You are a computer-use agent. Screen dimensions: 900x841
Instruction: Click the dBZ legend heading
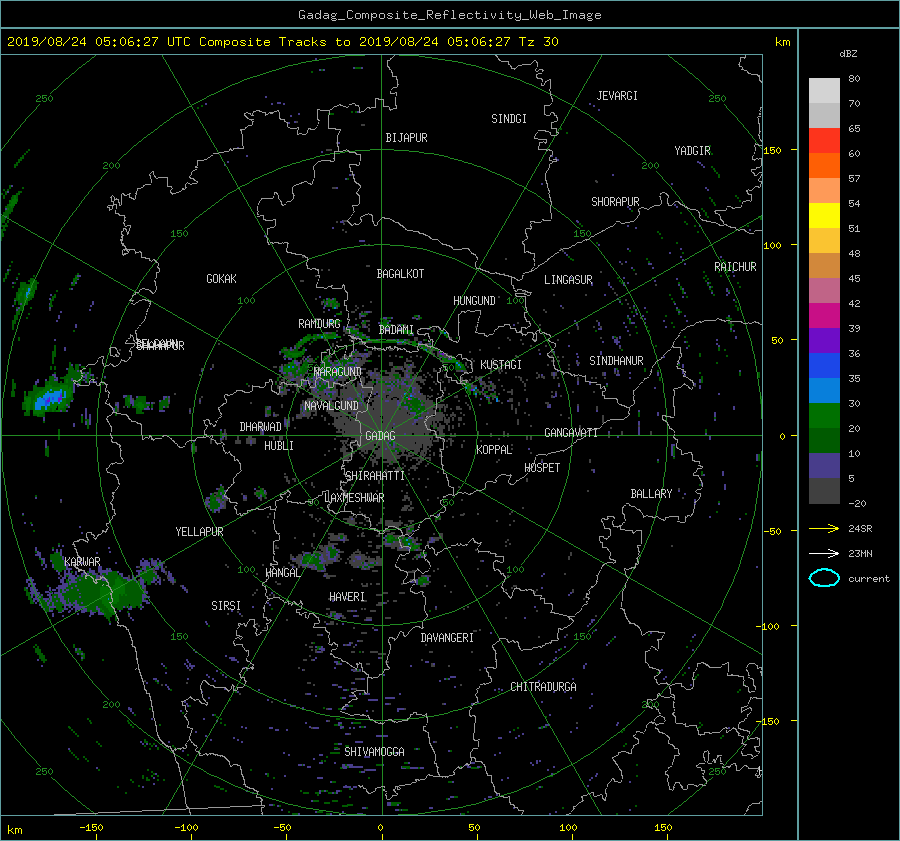(x=848, y=54)
